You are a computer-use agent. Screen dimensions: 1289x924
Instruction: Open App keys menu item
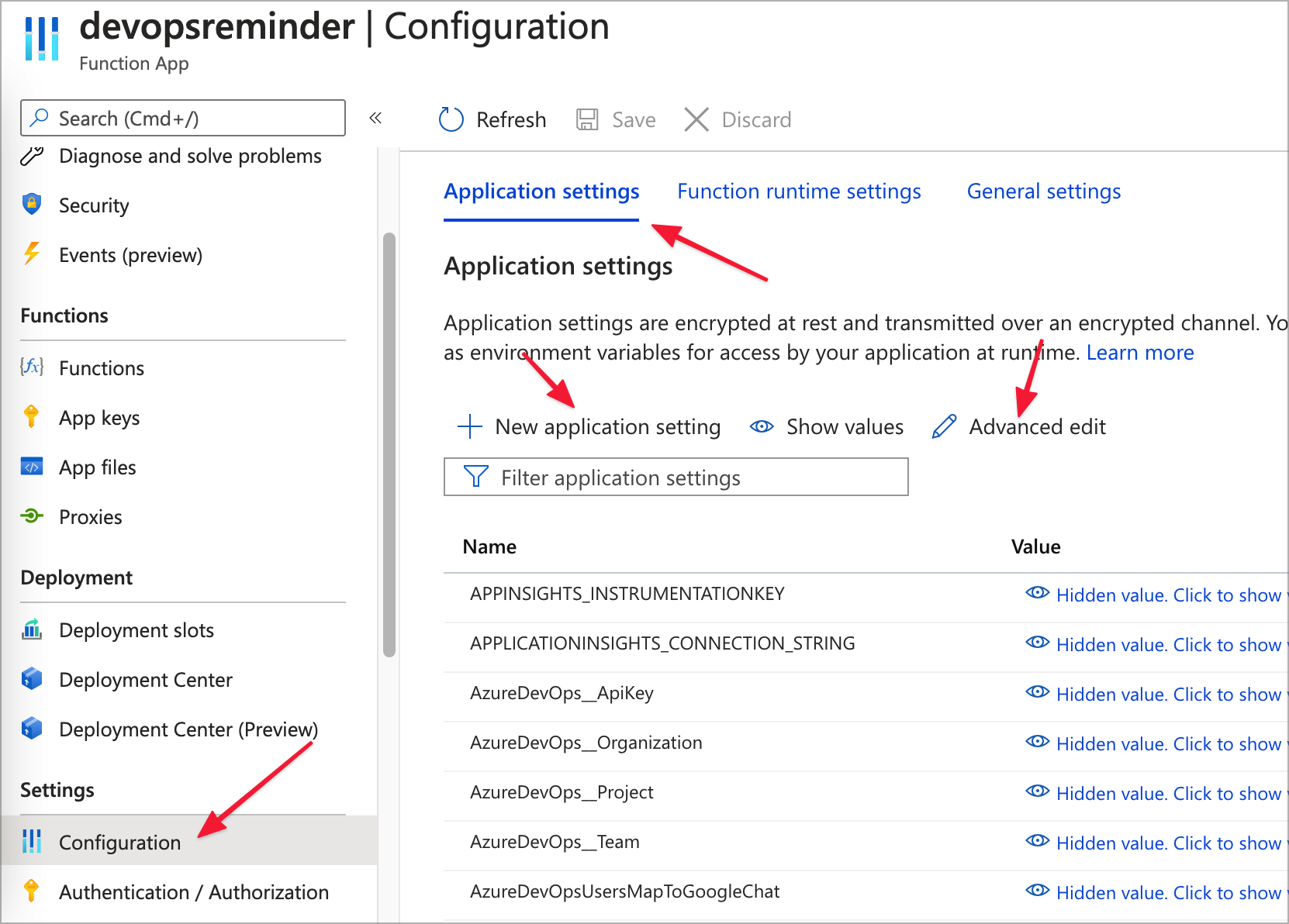[x=99, y=418]
